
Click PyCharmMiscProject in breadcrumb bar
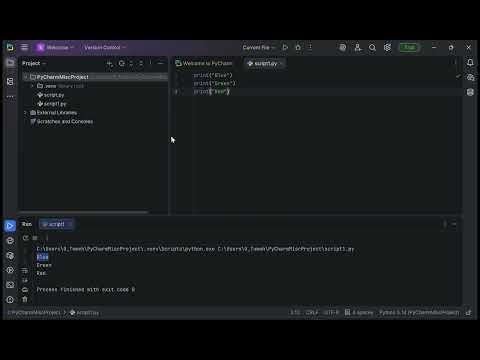[x=34, y=313]
